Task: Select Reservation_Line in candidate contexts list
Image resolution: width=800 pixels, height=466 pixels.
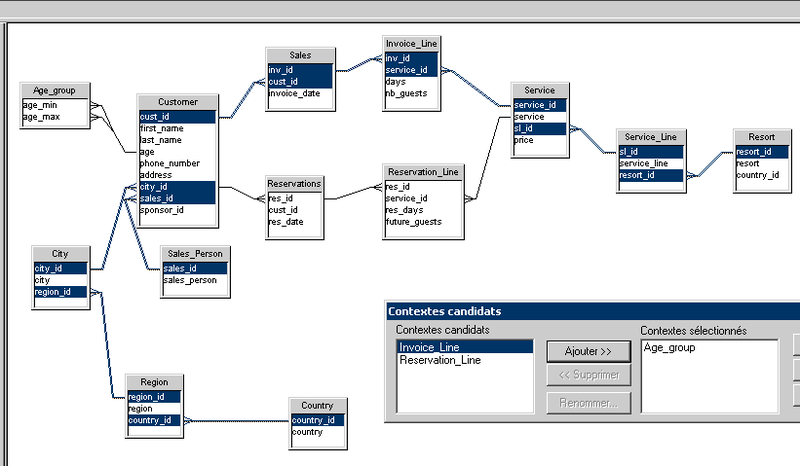Action: [463, 359]
